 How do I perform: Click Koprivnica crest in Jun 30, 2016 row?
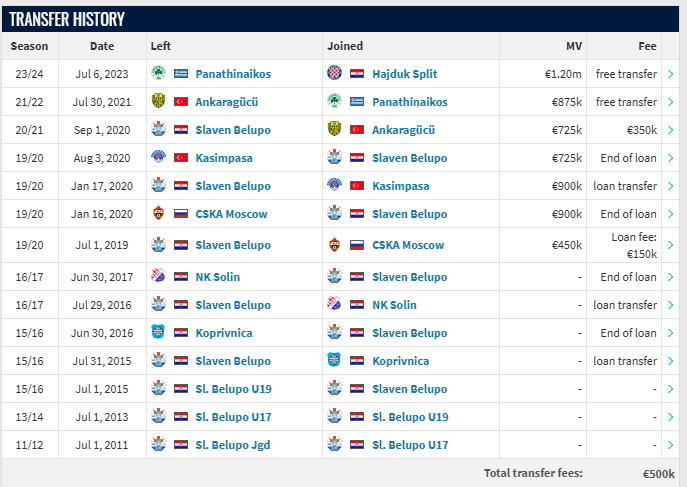pyautogui.click(x=158, y=332)
